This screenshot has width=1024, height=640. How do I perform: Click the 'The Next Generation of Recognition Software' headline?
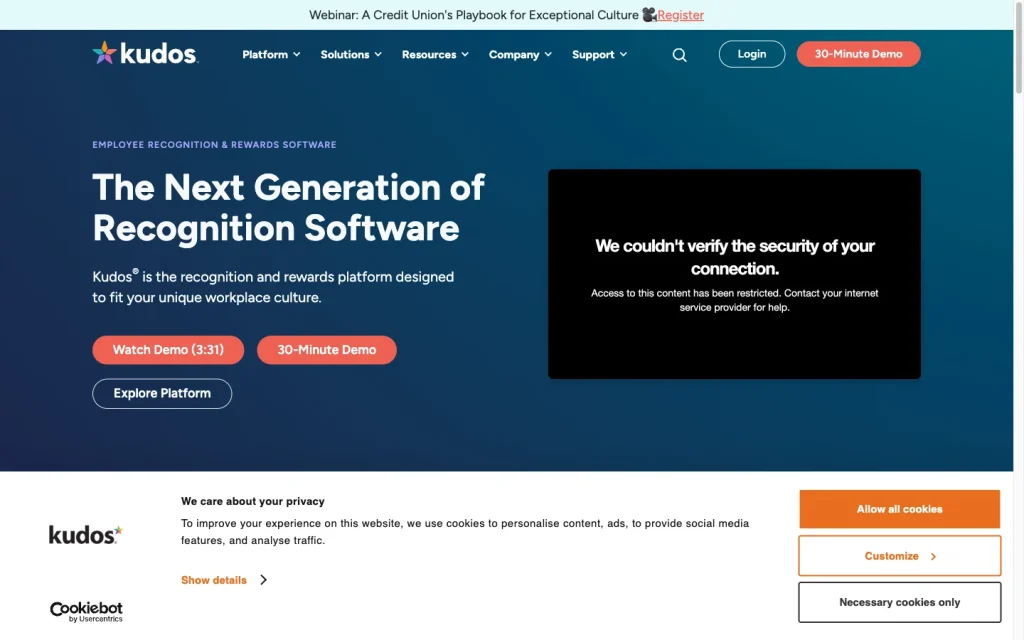point(288,208)
